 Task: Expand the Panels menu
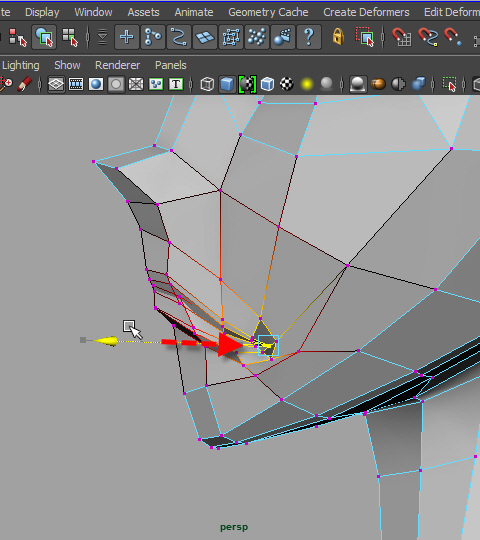[x=170, y=65]
